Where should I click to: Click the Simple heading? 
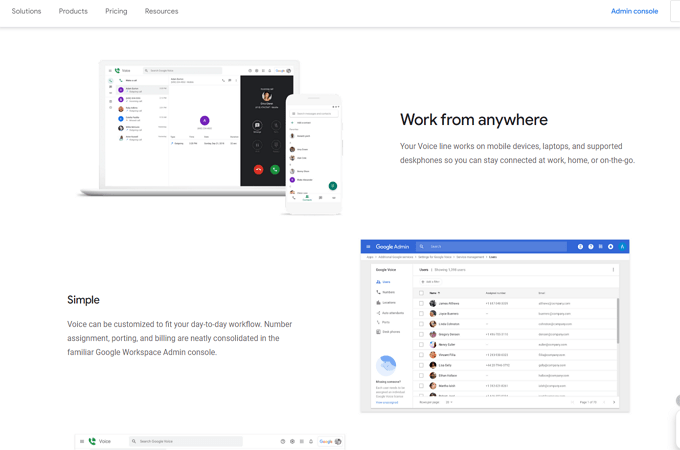(83, 300)
